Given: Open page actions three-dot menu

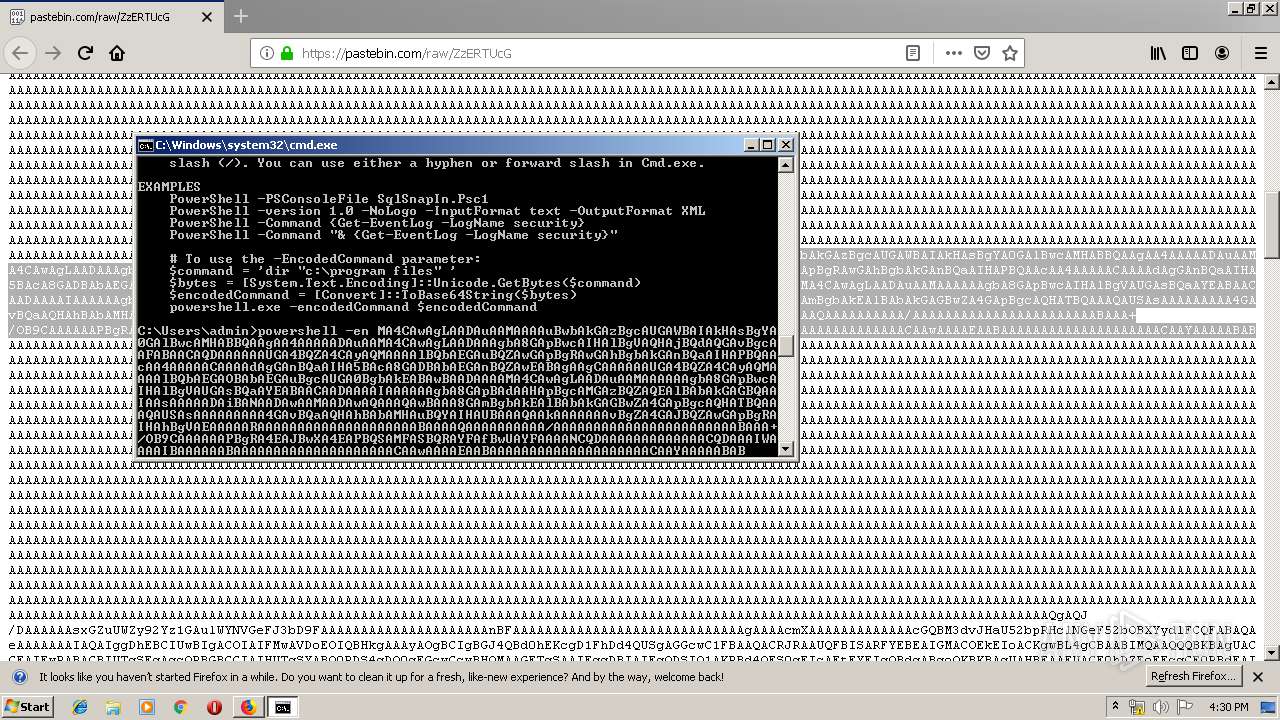Looking at the screenshot, I should point(954,53).
